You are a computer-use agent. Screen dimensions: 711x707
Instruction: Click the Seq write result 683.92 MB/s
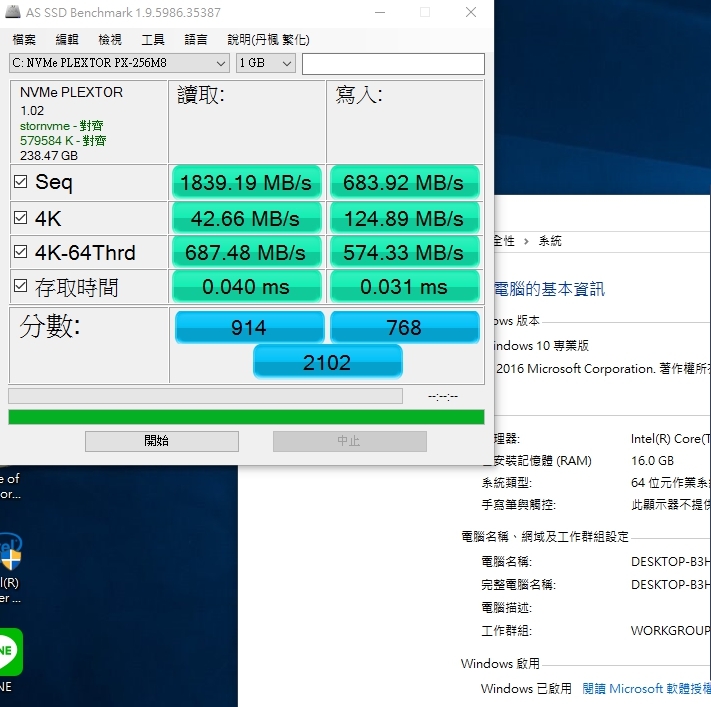(x=404, y=182)
